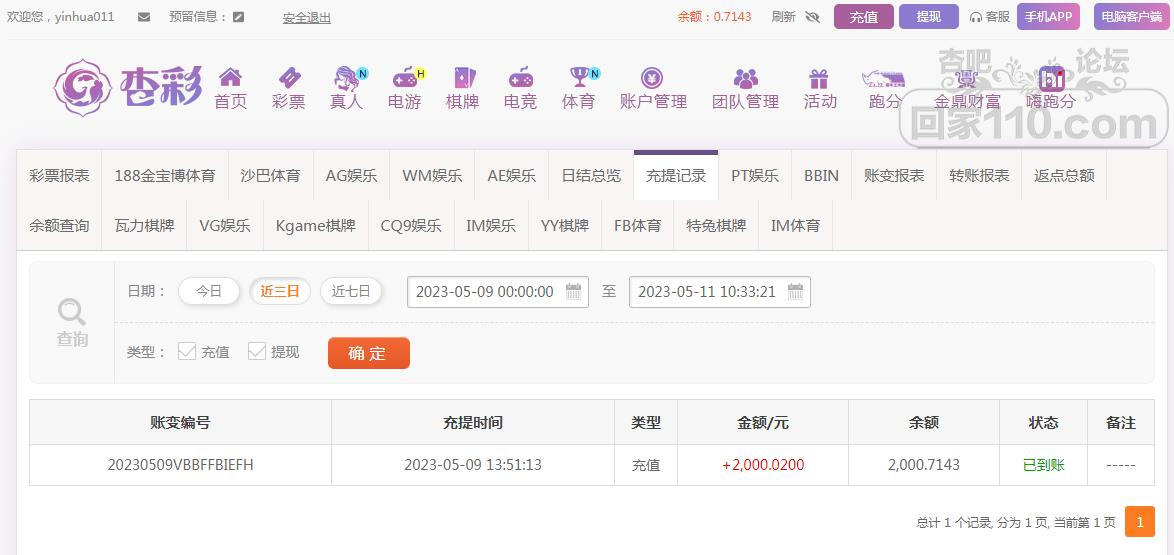Open the 体育 trophy icon
The height and width of the screenshot is (555, 1174).
pos(579,78)
